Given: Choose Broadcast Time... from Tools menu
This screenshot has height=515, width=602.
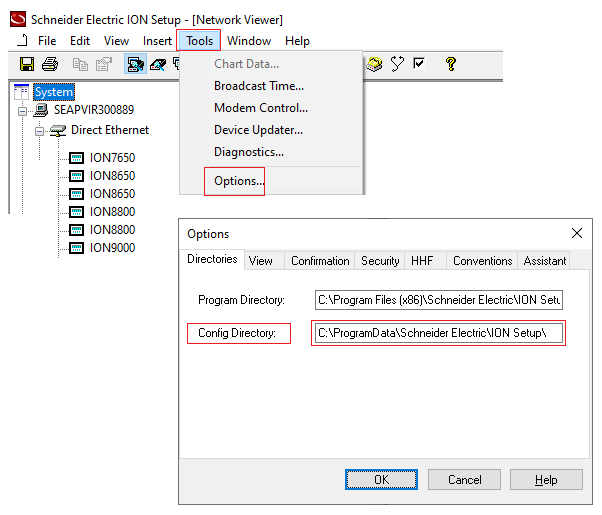Looking at the screenshot, I should tap(259, 86).
